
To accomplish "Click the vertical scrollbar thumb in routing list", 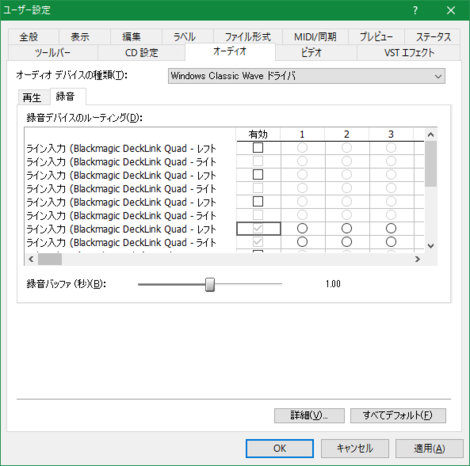I will [431, 164].
